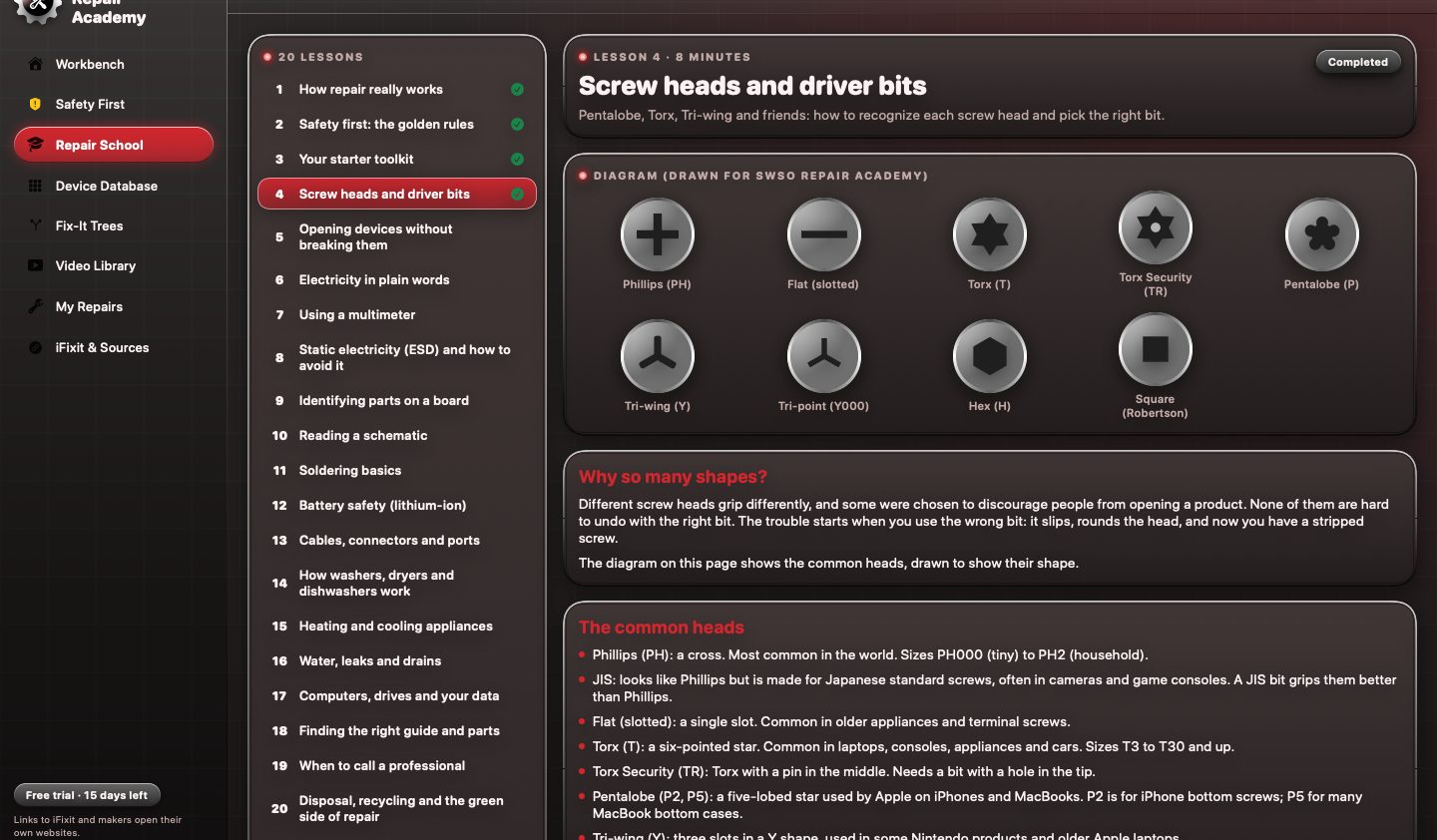Click the Hex (H) screw head icon

click(989, 356)
